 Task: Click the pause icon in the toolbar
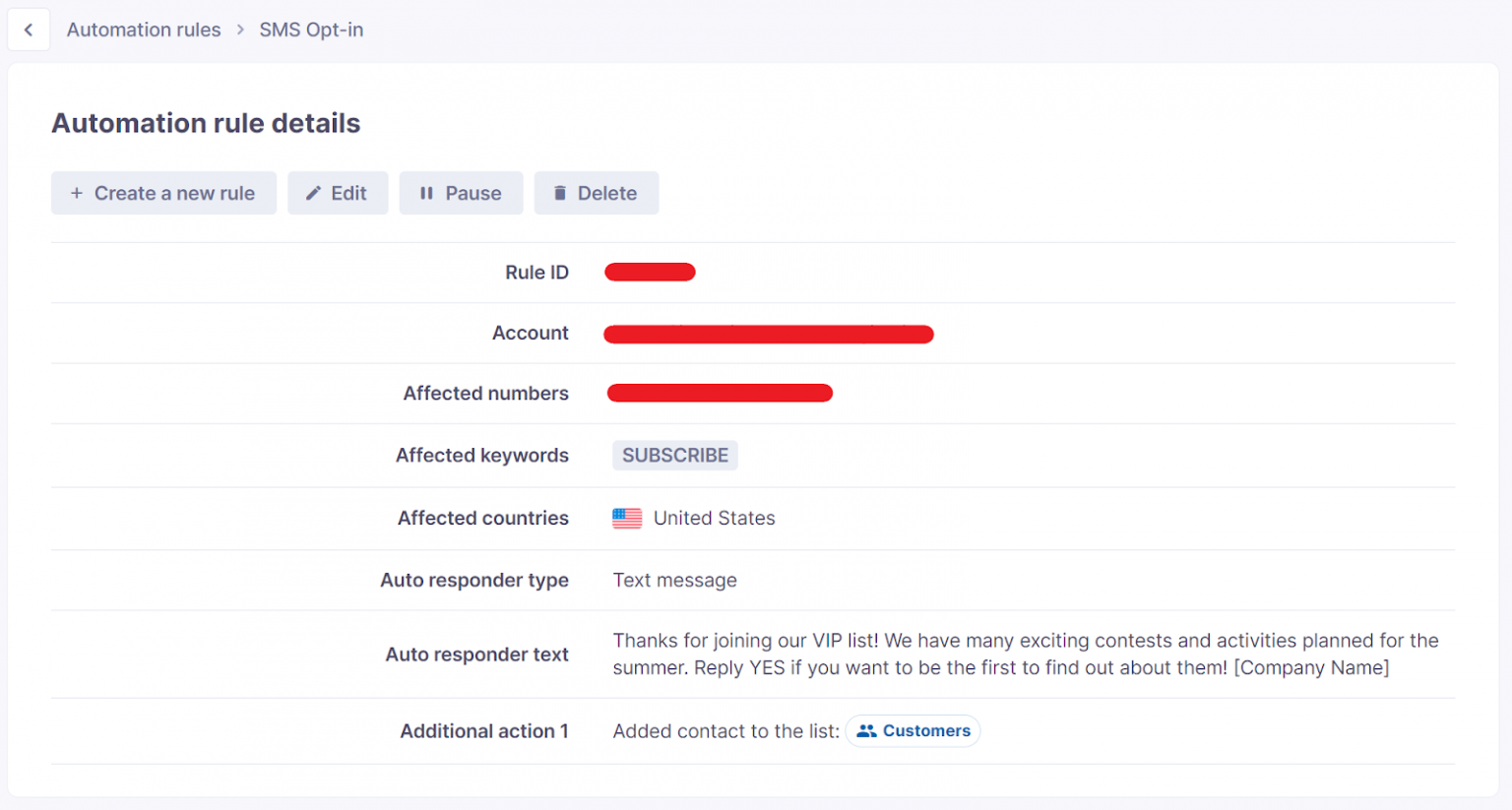pyautogui.click(x=425, y=193)
